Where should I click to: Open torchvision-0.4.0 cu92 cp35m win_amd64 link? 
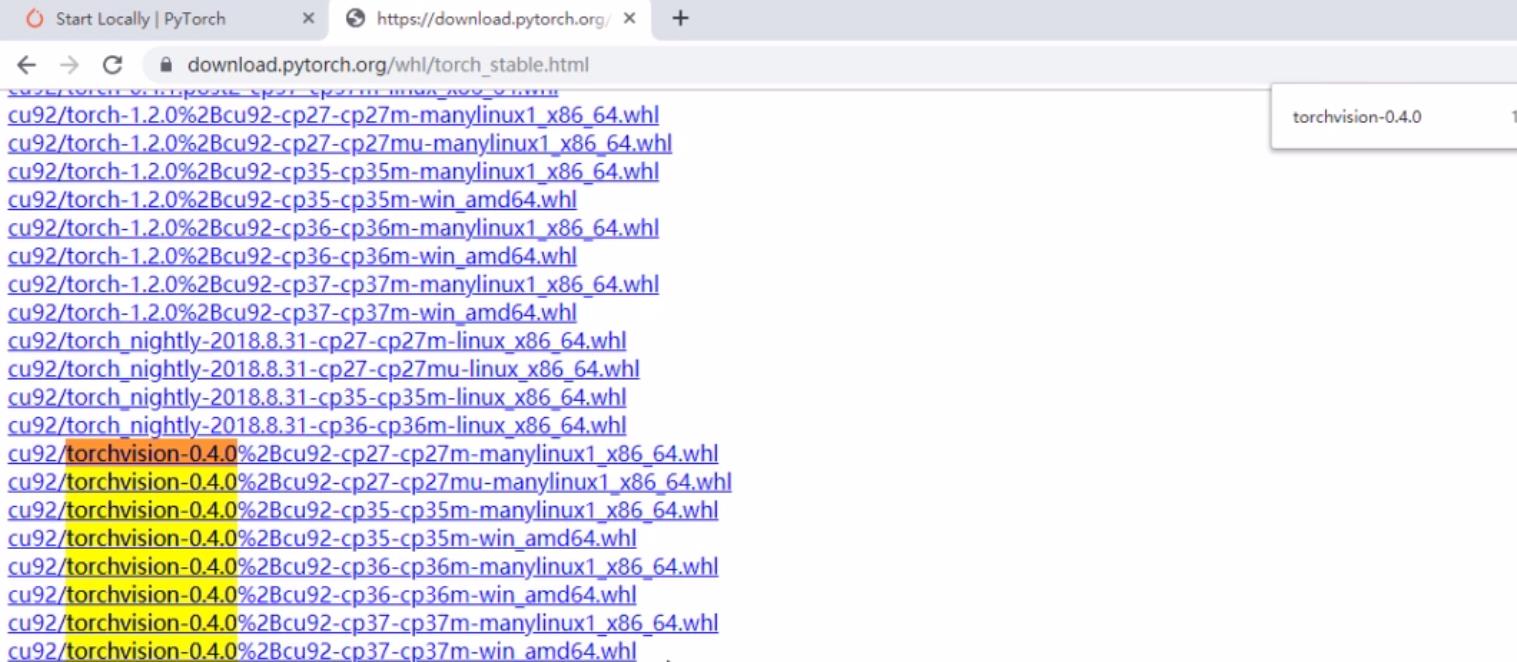pyautogui.click(x=322, y=538)
